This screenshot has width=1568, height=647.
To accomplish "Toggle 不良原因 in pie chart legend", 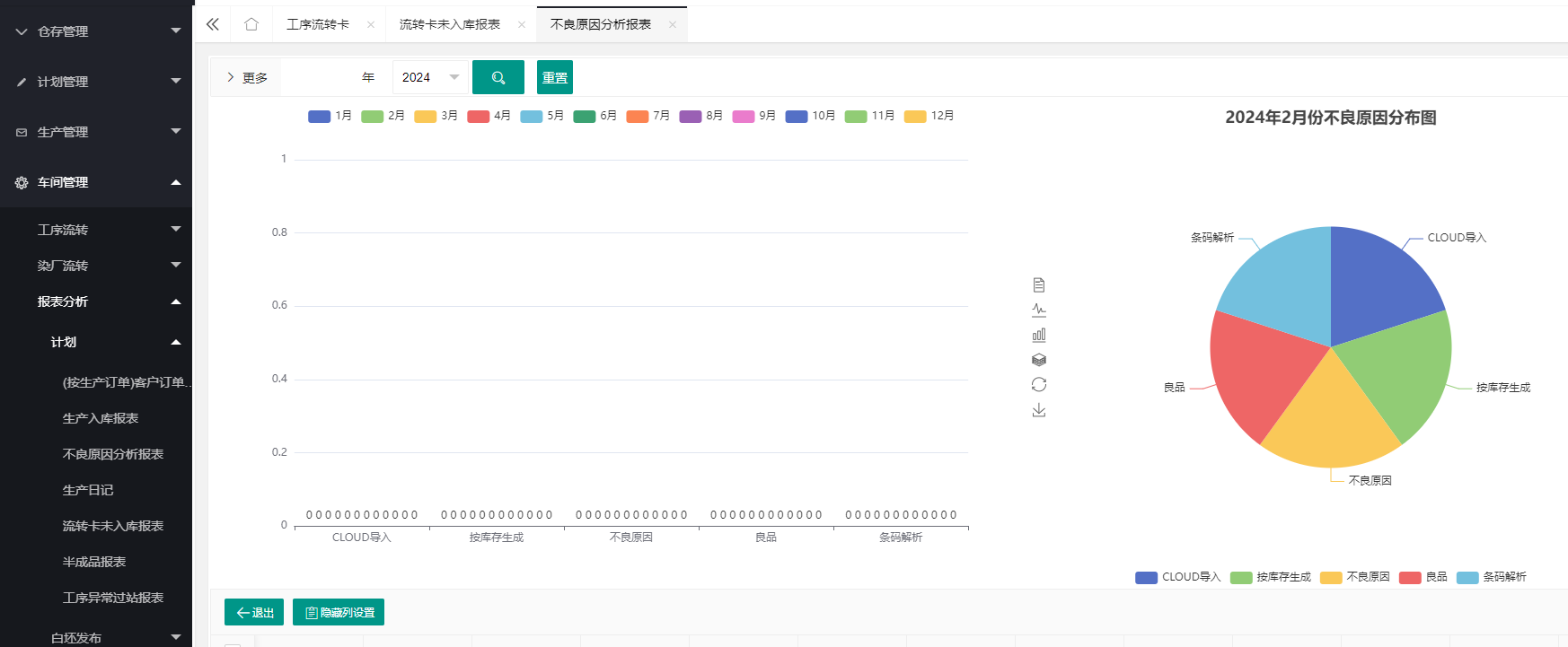I will [x=1355, y=577].
